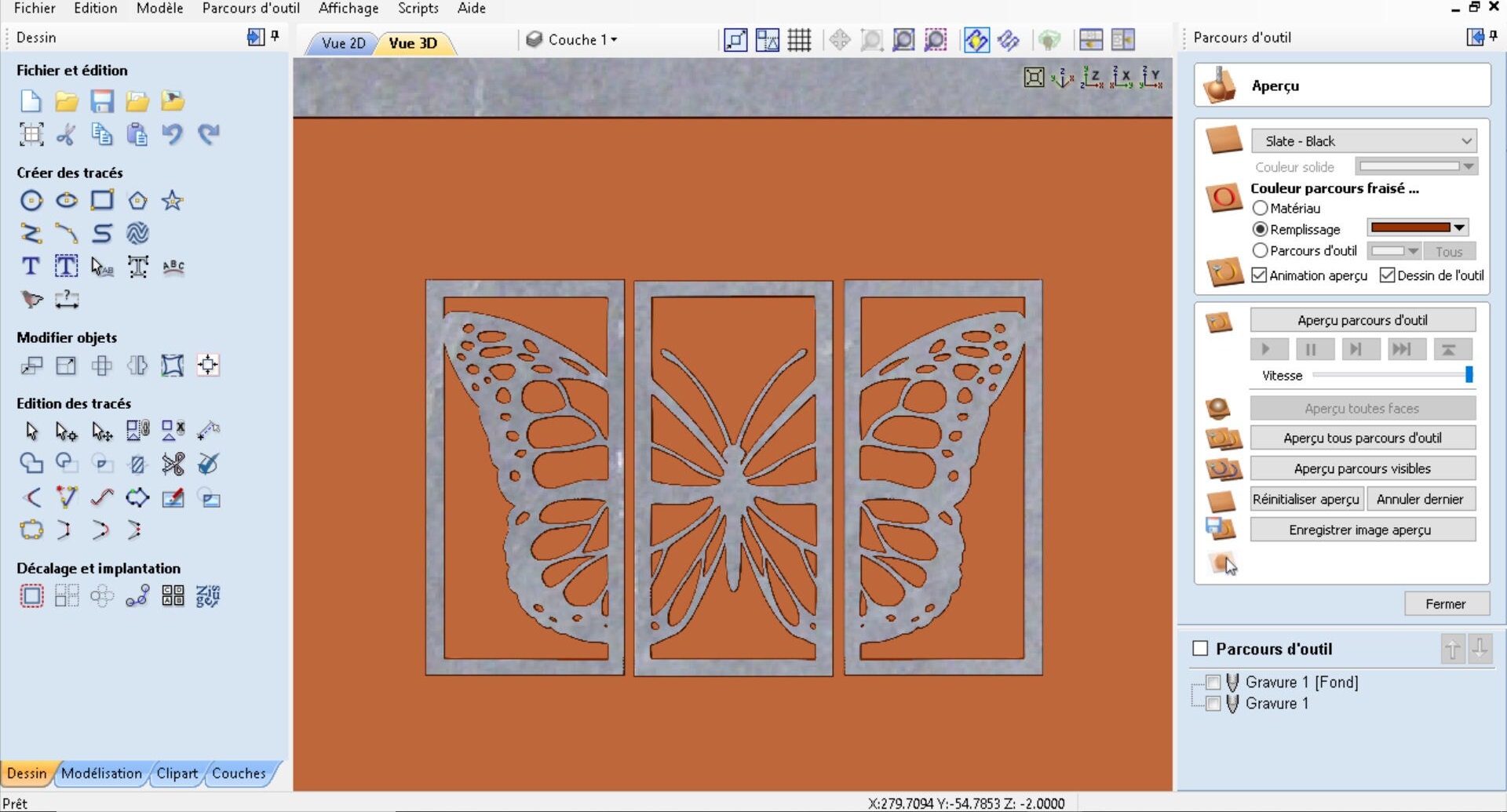Click the Undo icon

click(x=172, y=134)
